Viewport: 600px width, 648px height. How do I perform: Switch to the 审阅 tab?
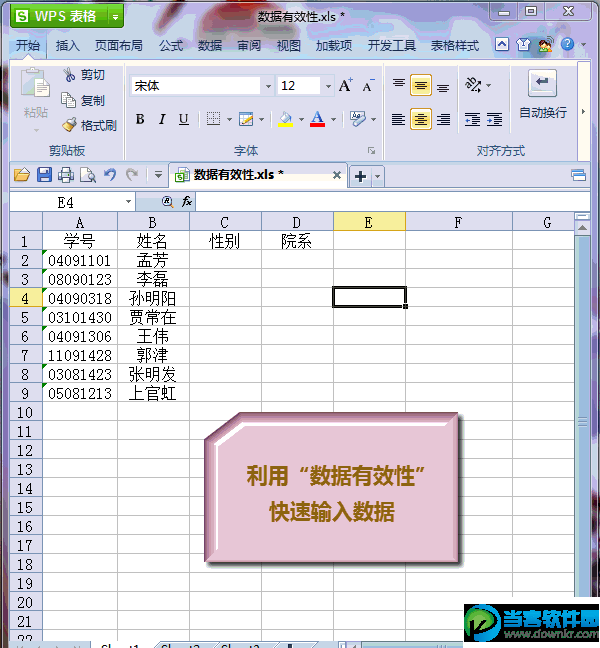click(249, 45)
